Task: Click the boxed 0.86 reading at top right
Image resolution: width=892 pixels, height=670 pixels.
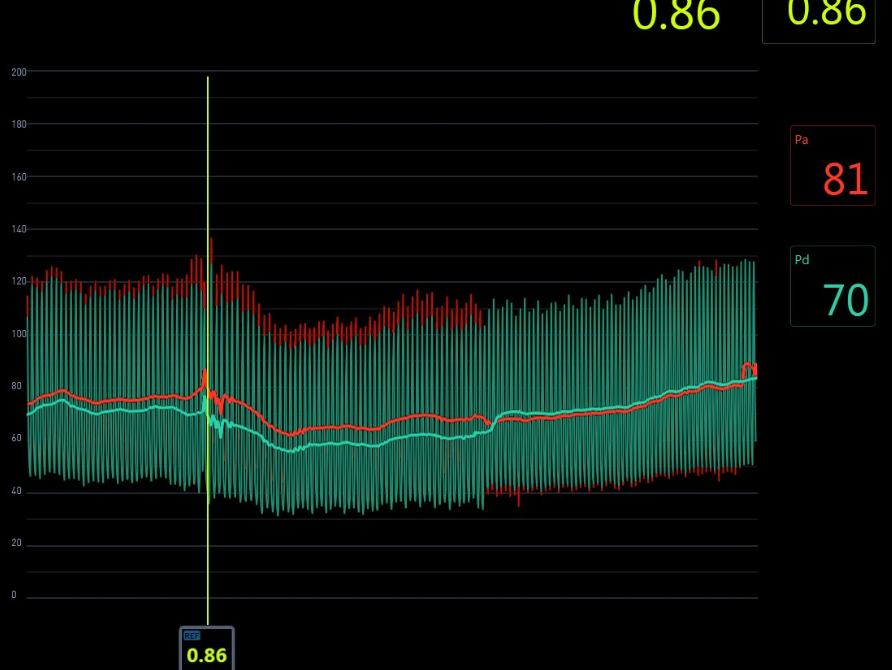Action: [827, 14]
